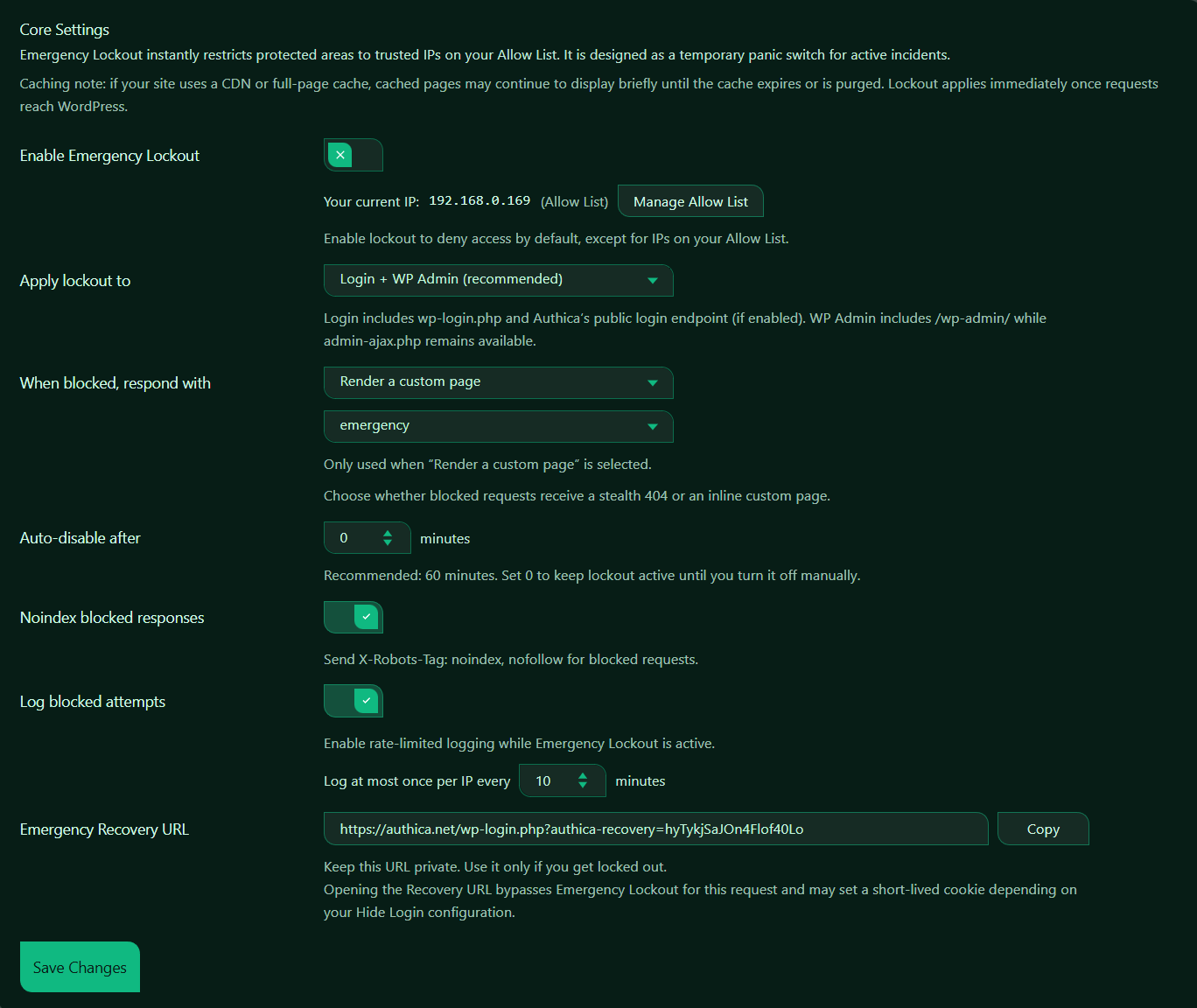Viewport: 1197px width, 1008px height.
Task: Click the Log blocked attempts label
Action: point(93,702)
